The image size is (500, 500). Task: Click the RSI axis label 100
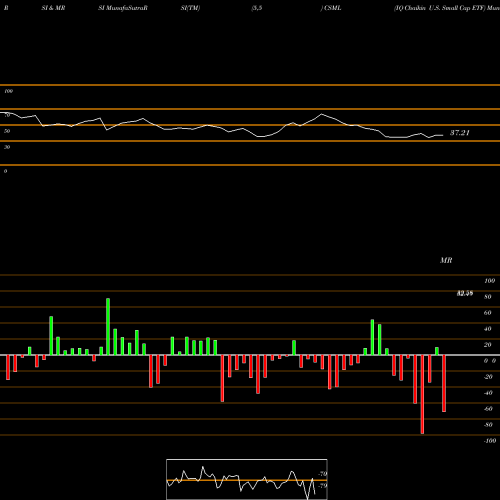[8, 91]
